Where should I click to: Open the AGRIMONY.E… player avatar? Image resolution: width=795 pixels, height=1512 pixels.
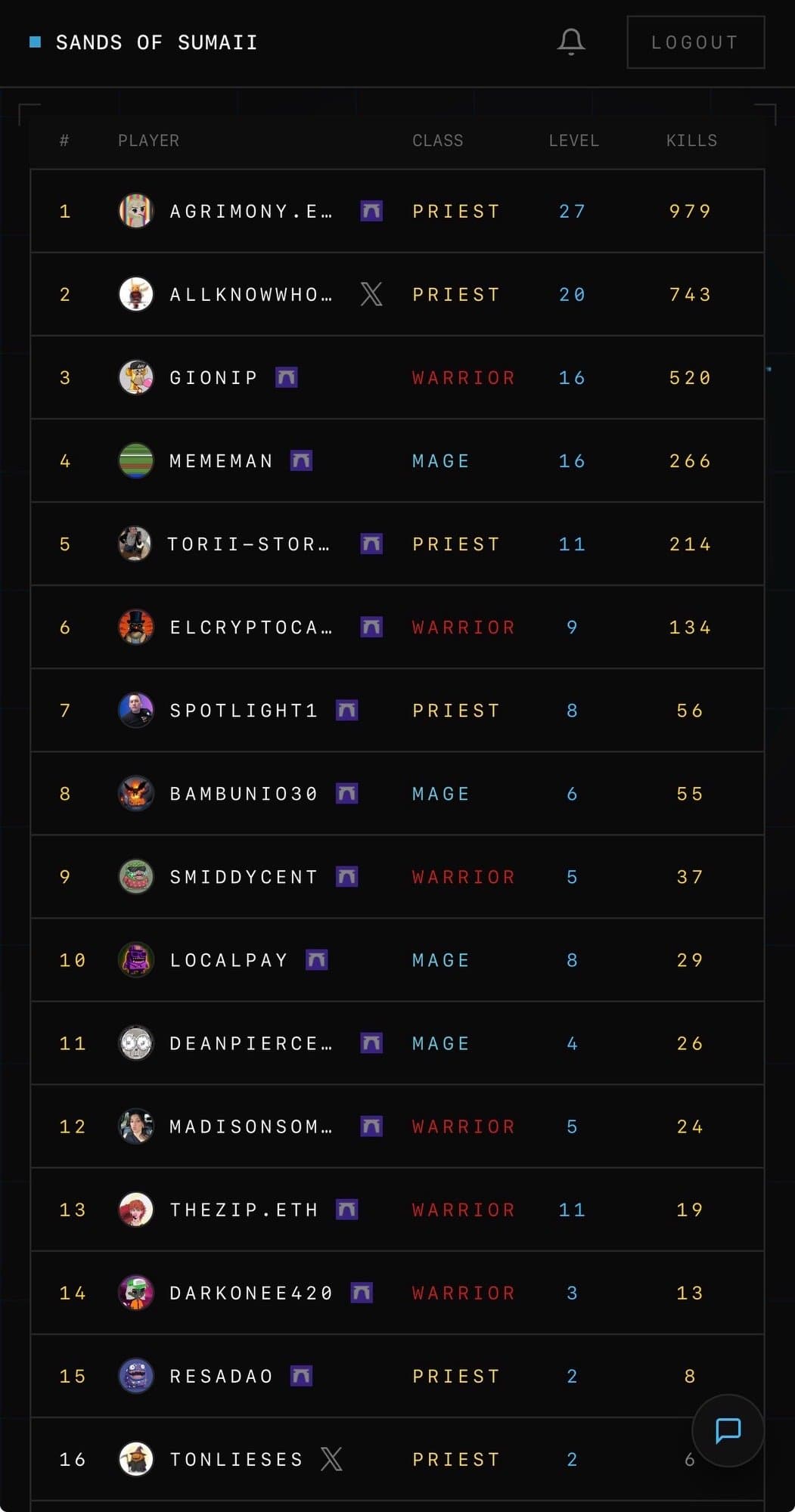coord(136,211)
